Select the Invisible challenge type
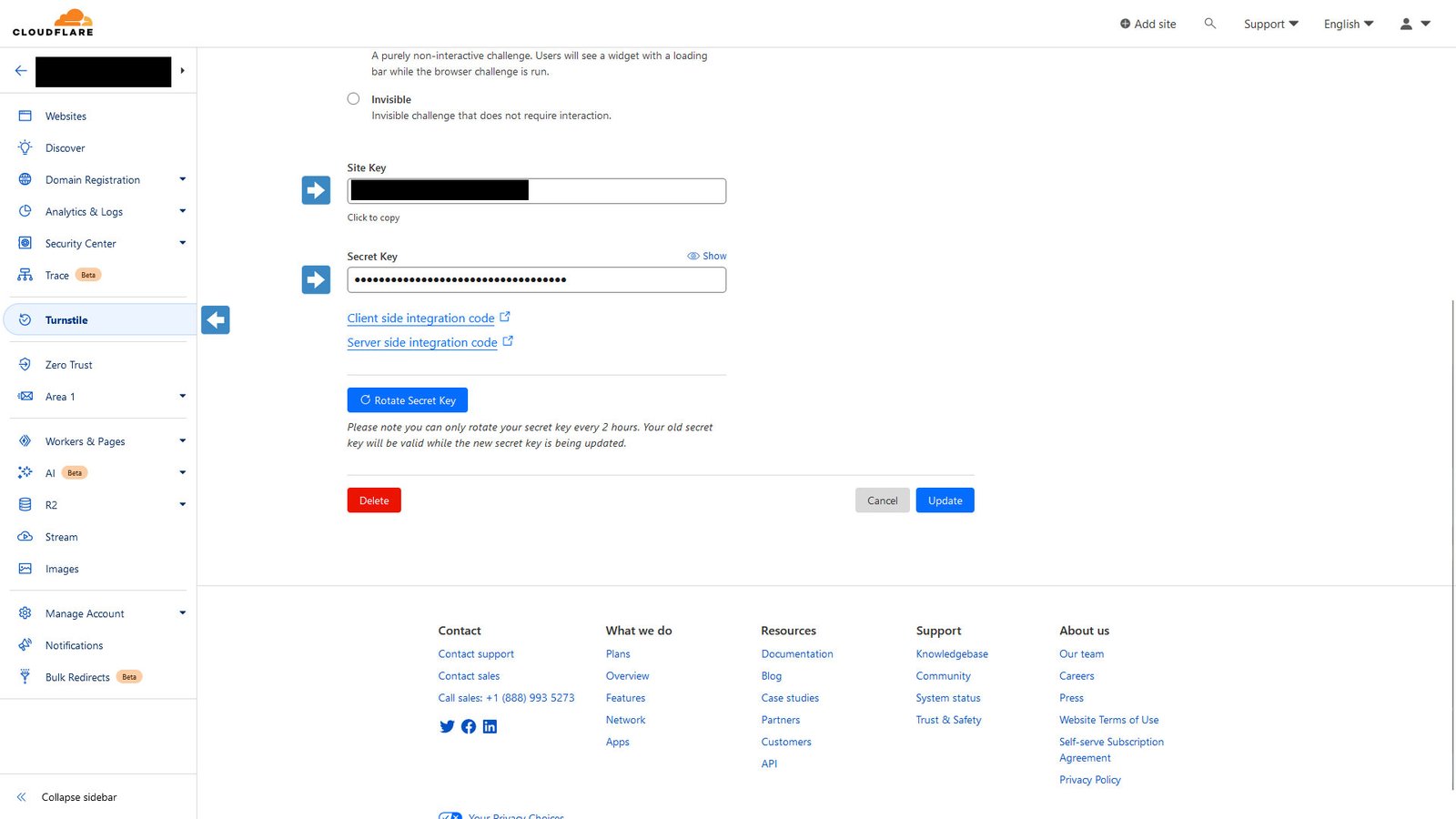This screenshot has width=1456, height=819. click(353, 98)
